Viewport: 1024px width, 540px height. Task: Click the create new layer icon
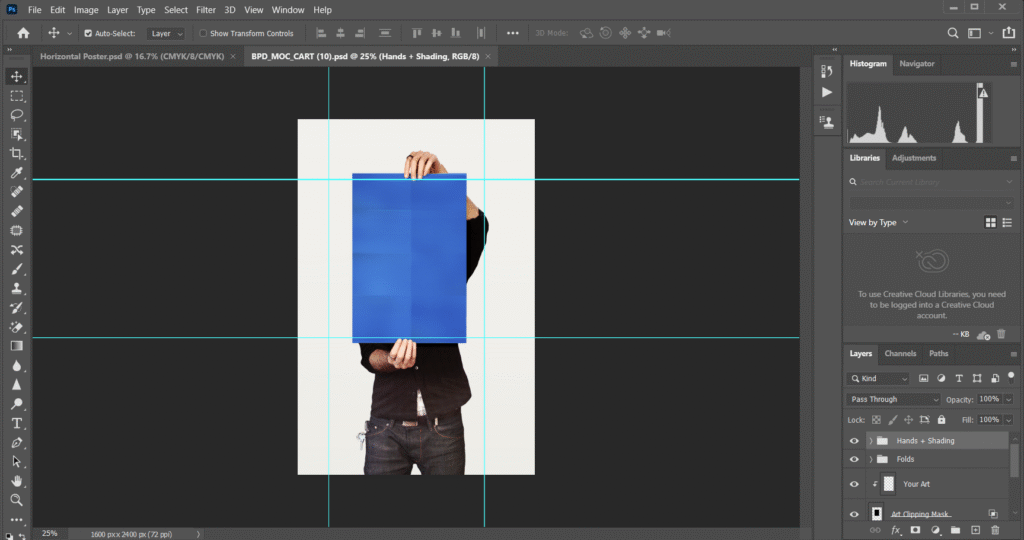pos(975,529)
